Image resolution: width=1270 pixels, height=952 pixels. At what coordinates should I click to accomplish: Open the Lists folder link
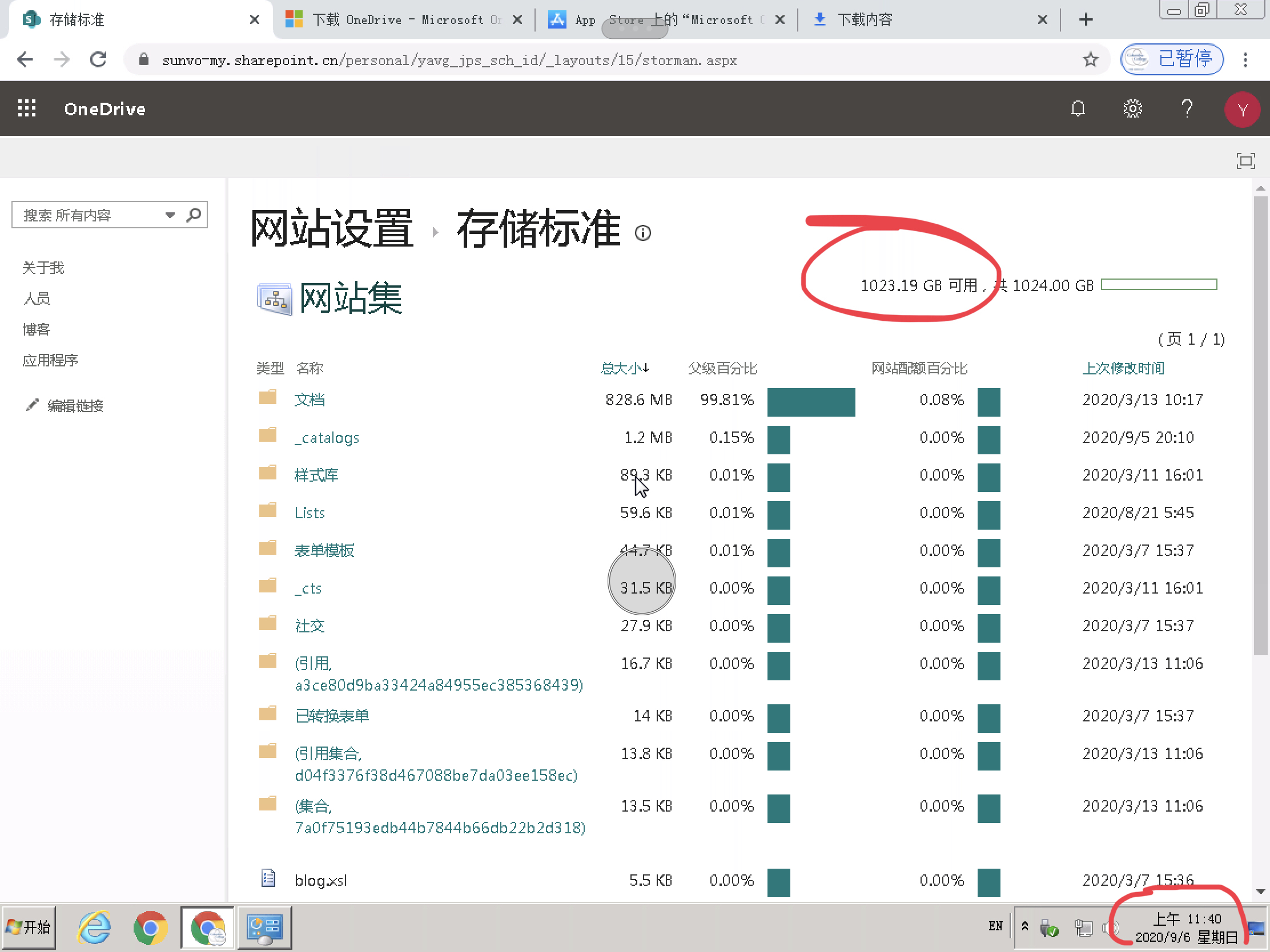[310, 513]
